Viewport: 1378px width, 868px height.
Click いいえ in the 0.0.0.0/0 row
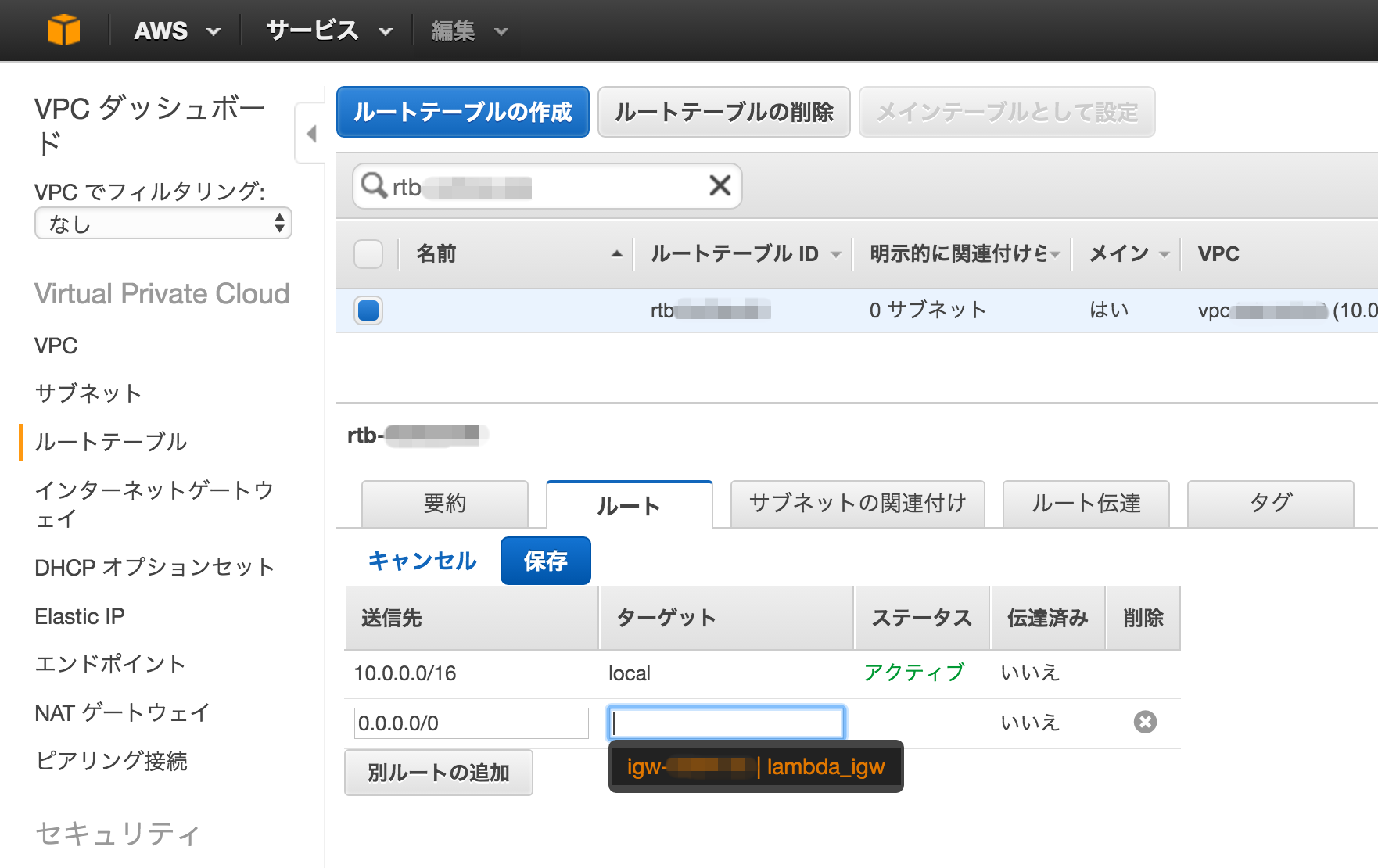click(1030, 723)
